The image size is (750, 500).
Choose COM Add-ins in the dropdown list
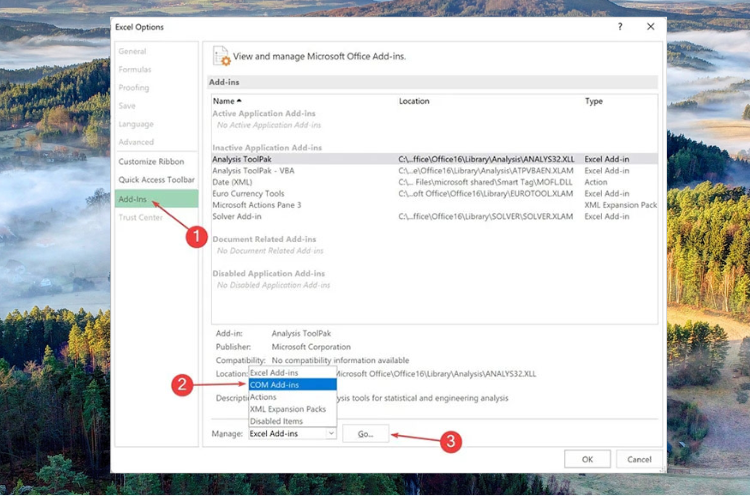coord(292,385)
